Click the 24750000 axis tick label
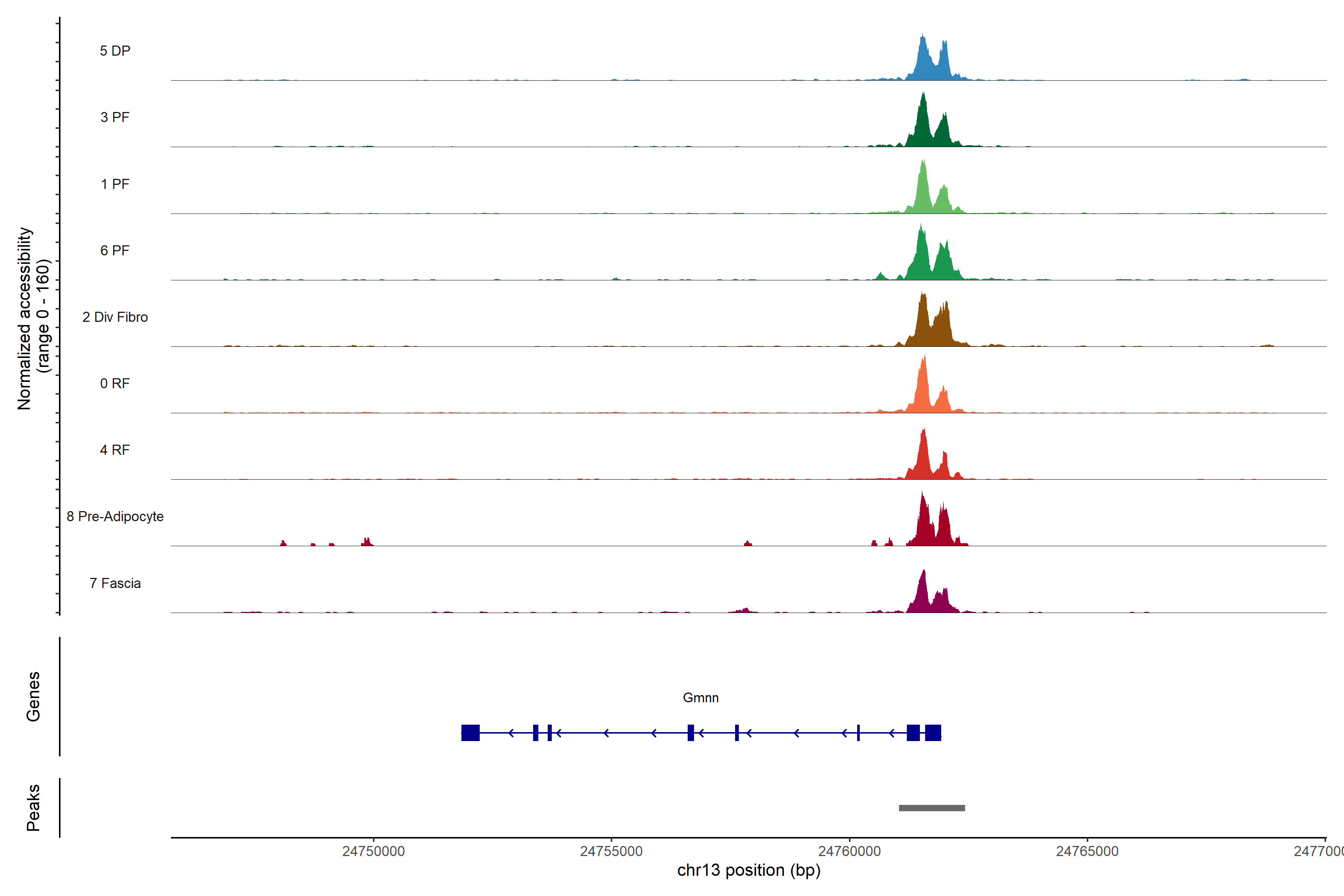This screenshot has height=896, width=1344. tap(373, 851)
